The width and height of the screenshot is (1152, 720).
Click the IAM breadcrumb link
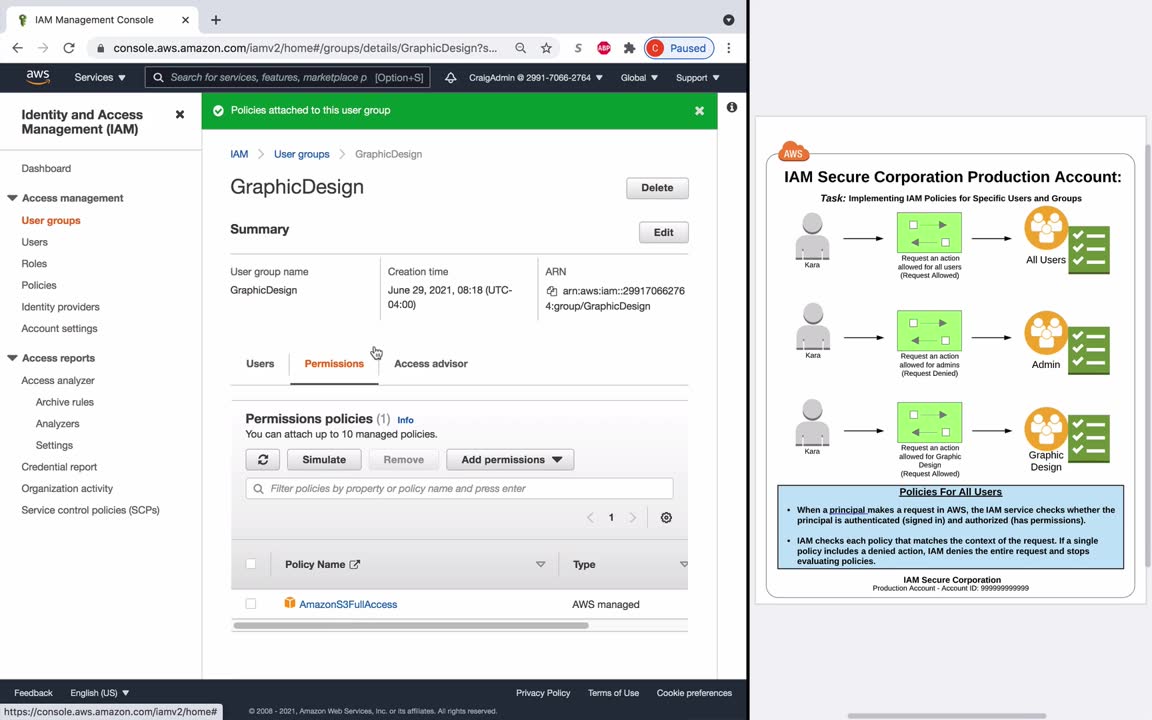click(239, 154)
